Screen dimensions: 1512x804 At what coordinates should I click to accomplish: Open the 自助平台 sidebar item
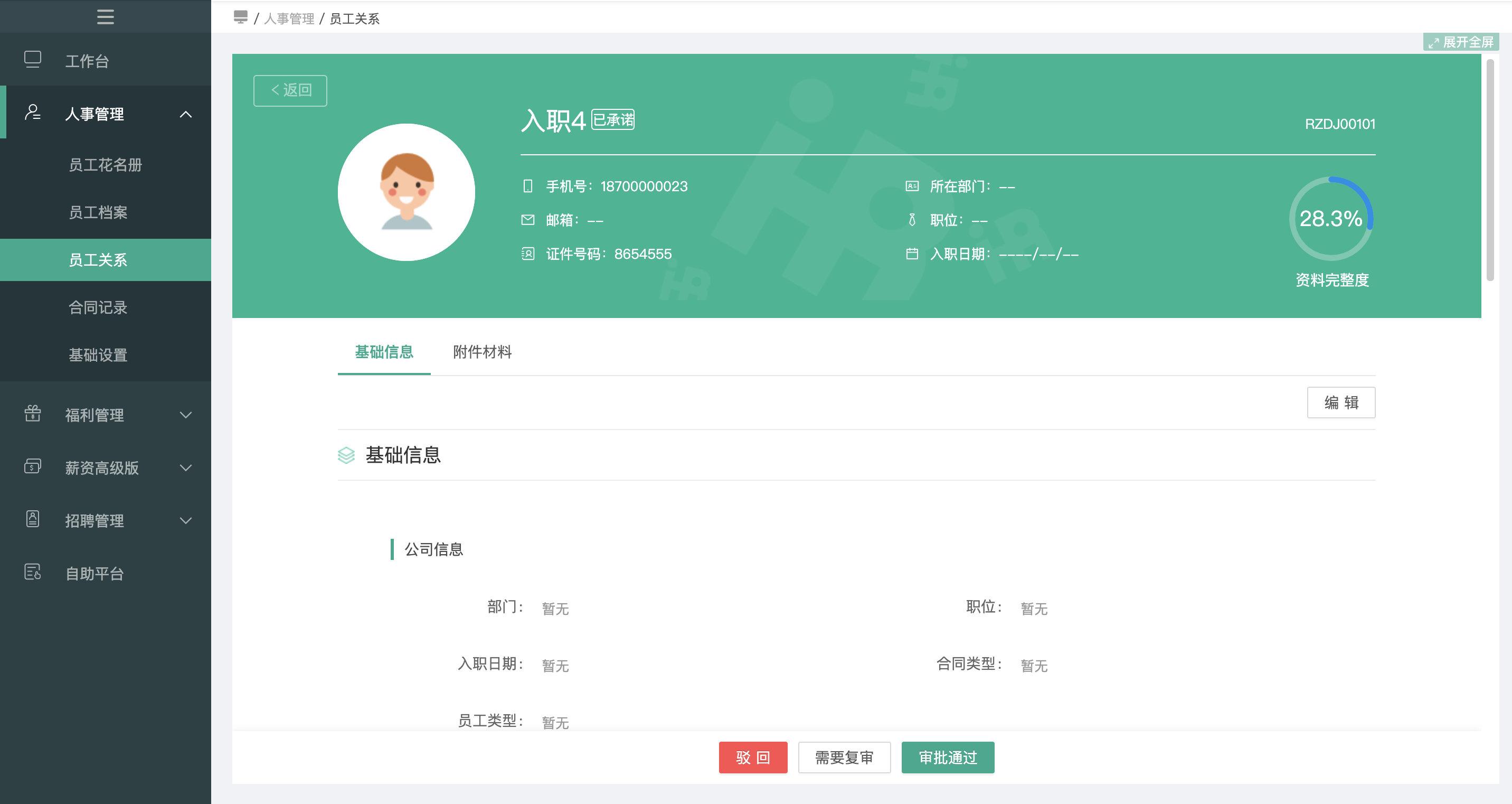[106, 573]
